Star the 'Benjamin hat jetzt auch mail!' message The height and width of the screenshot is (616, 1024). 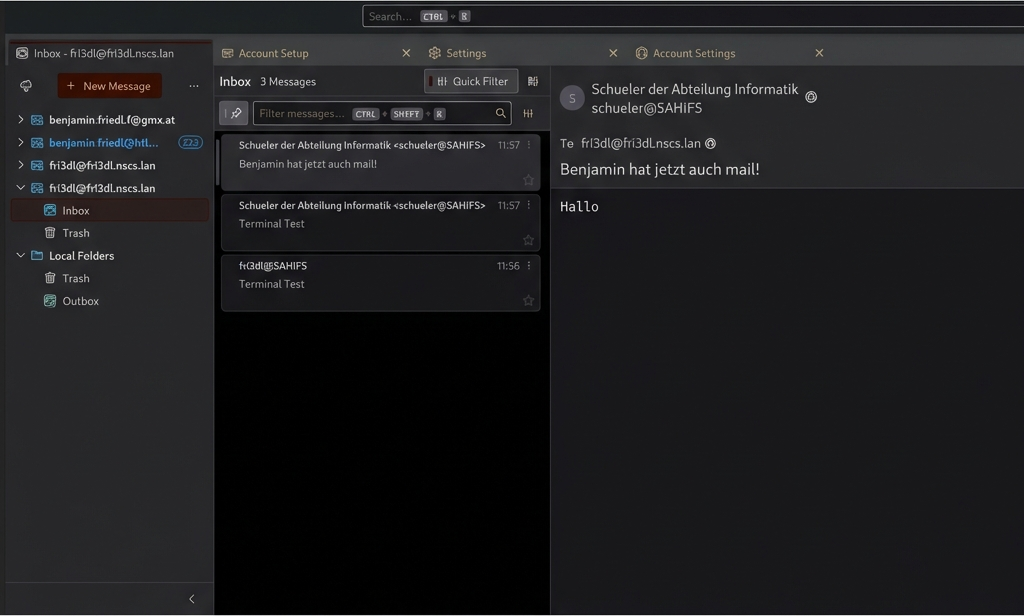(528, 180)
